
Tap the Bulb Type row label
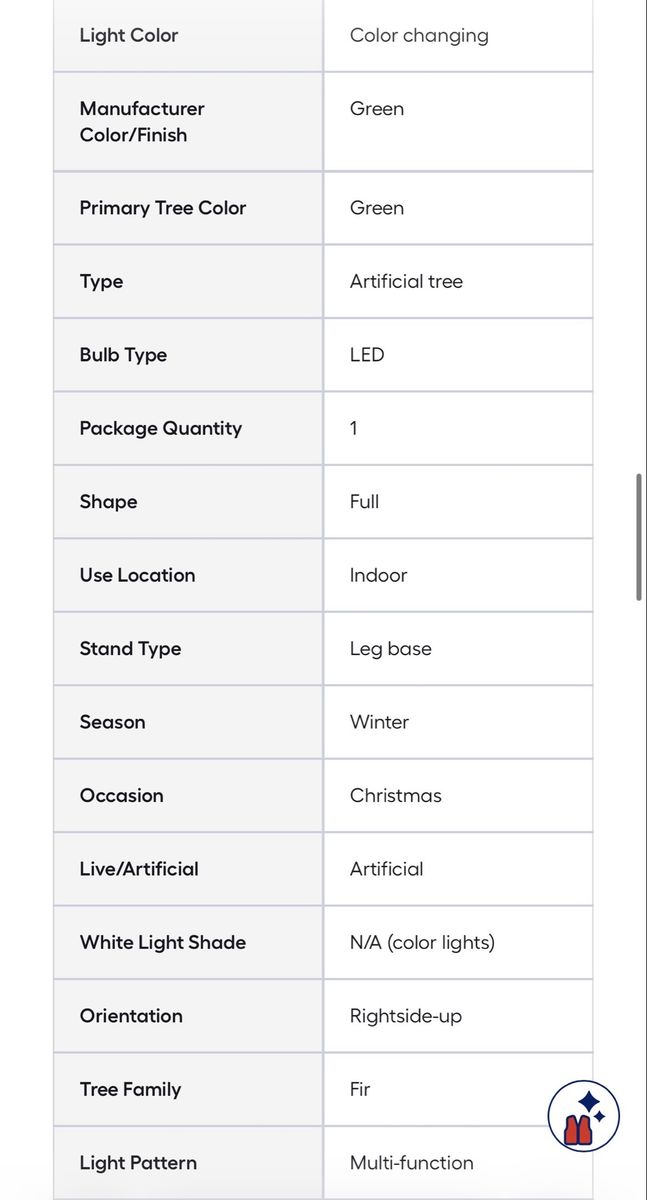pos(123,355)
